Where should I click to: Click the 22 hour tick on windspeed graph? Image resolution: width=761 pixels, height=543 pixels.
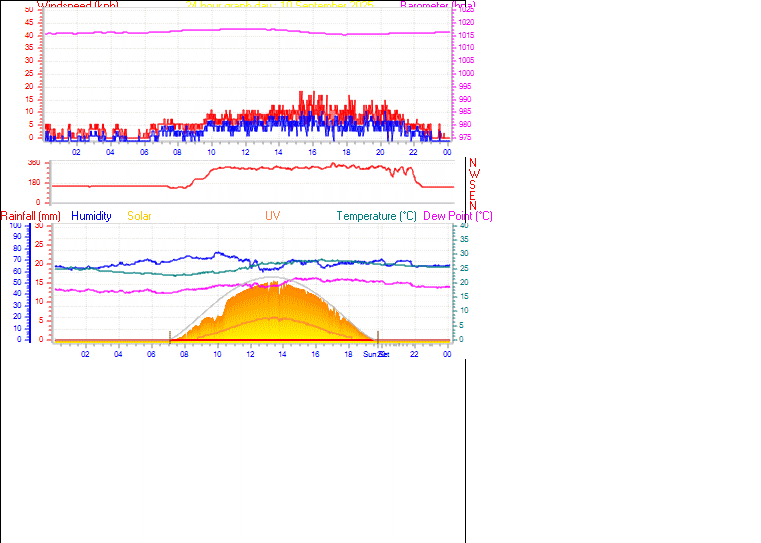click(413, 151)
